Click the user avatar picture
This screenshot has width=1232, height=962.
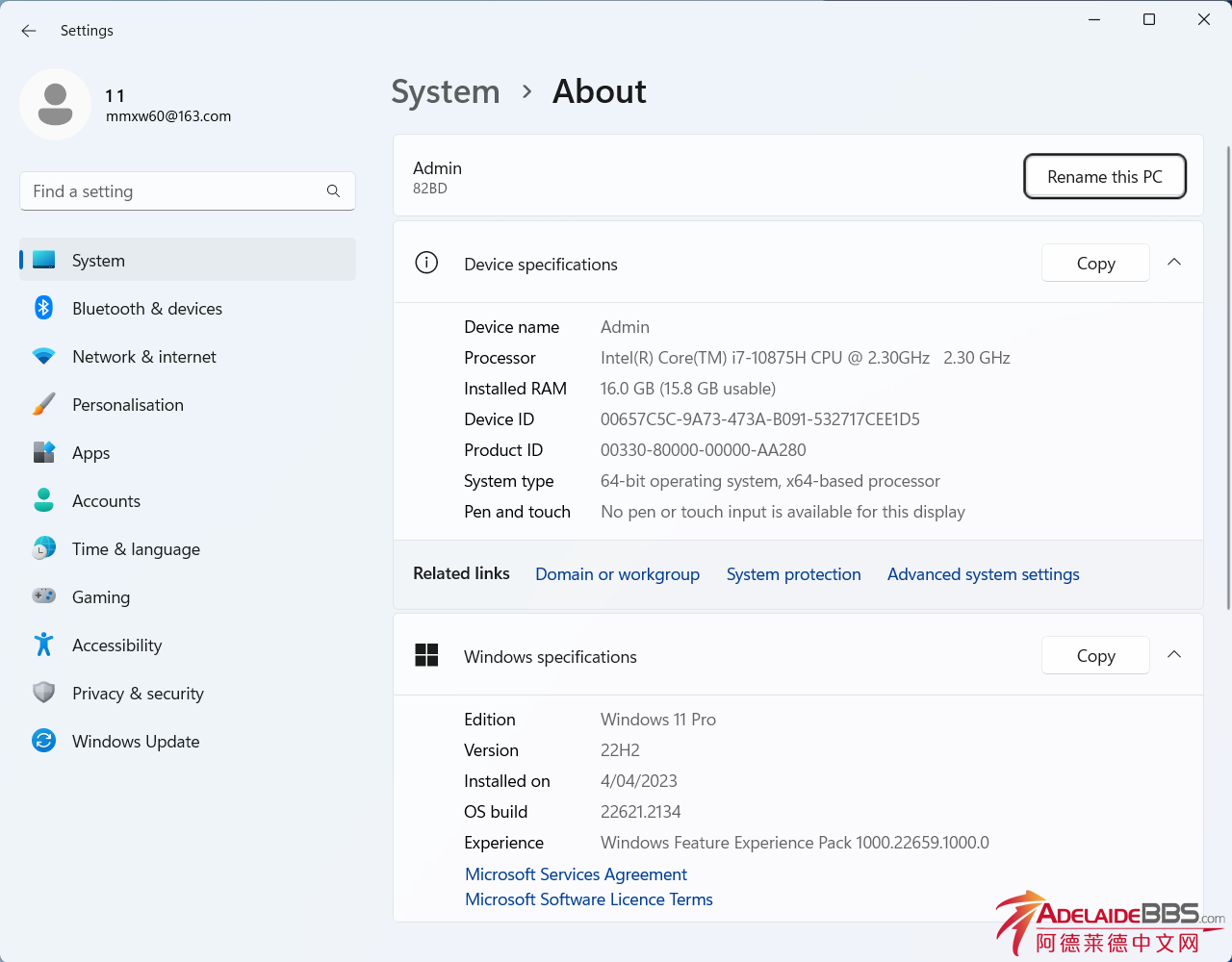click(55, 104)
